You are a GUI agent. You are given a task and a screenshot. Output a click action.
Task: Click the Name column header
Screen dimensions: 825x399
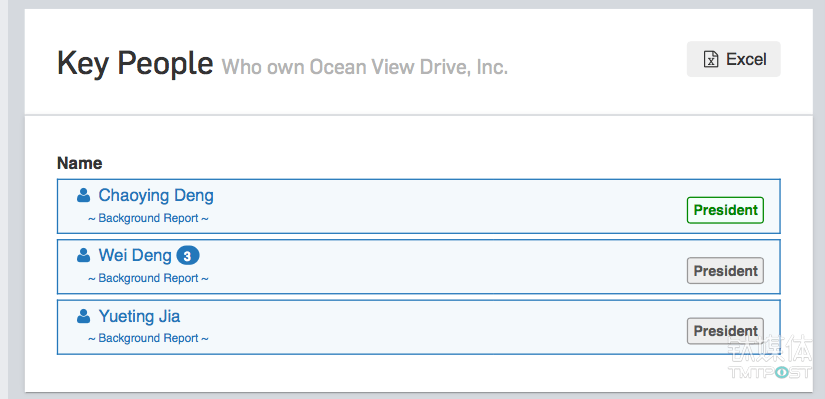coord(79,163)
